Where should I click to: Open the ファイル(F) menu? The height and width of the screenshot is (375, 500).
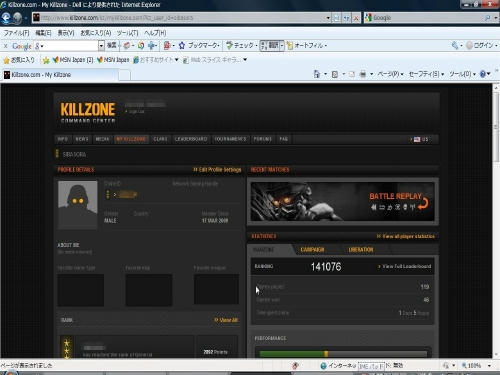[17, 33]
